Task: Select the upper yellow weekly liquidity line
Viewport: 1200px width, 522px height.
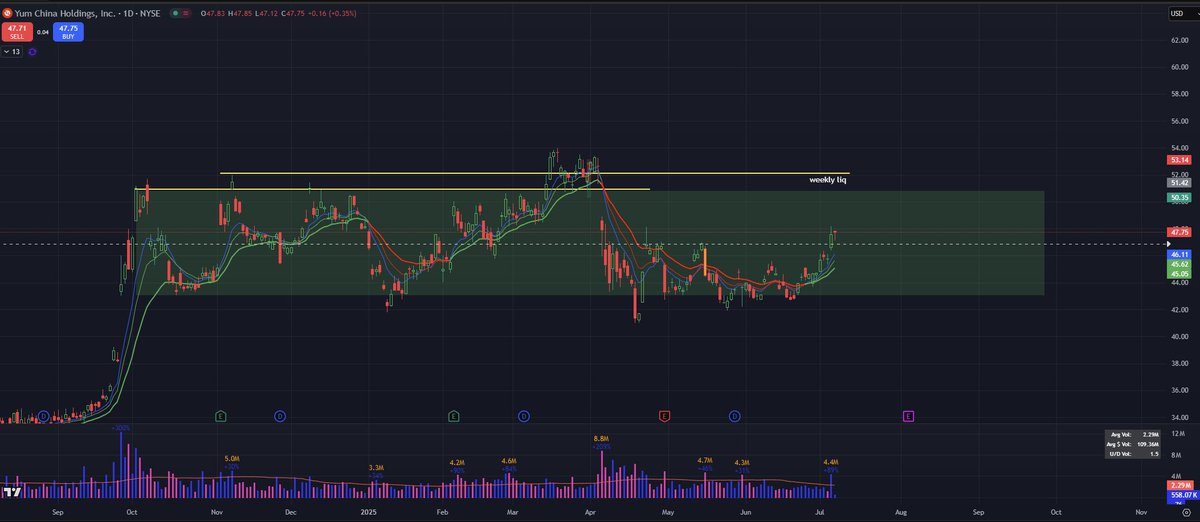Action: tap(534, 173)
